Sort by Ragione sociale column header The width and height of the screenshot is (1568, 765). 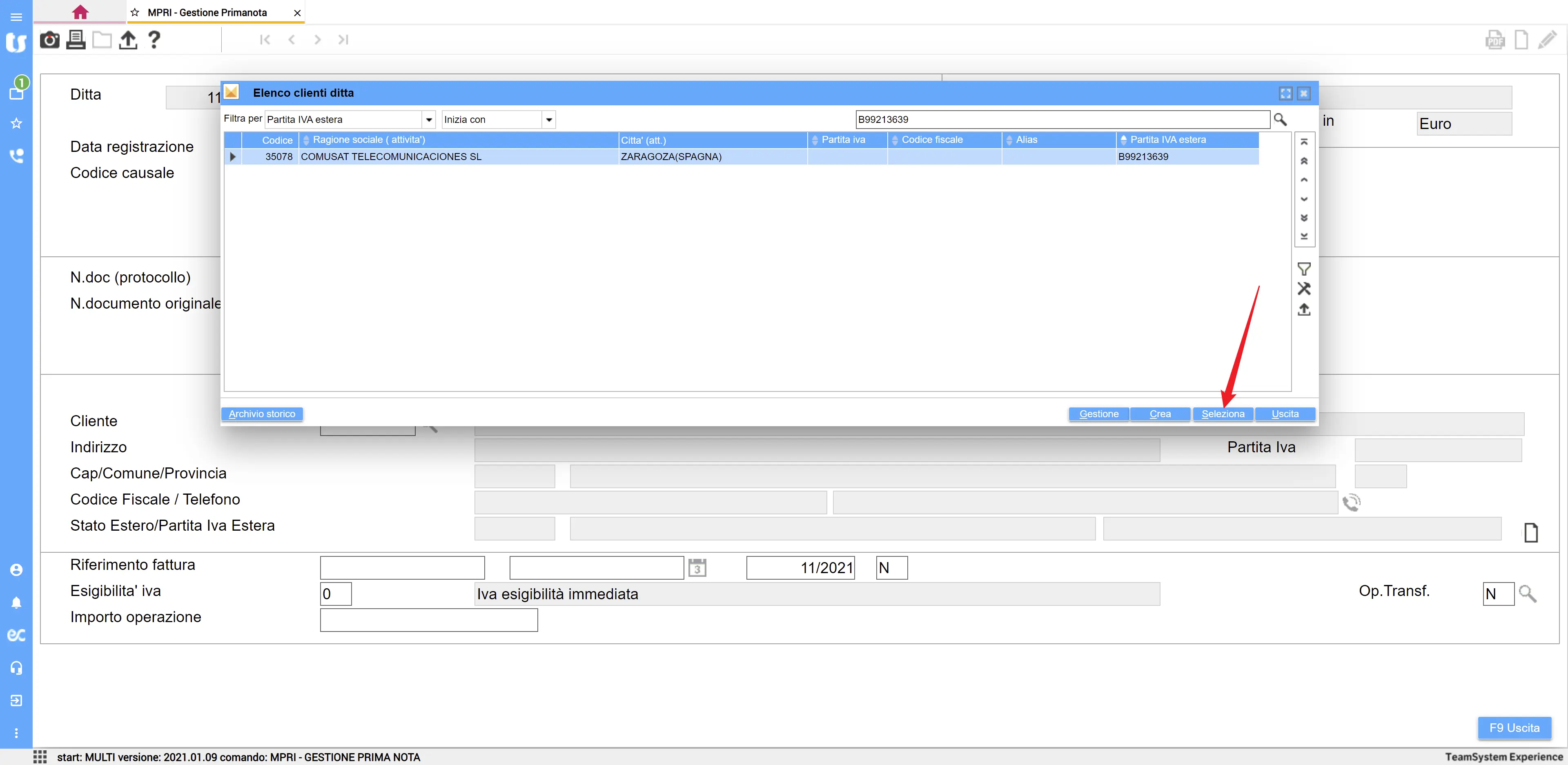tap(369, 140)
